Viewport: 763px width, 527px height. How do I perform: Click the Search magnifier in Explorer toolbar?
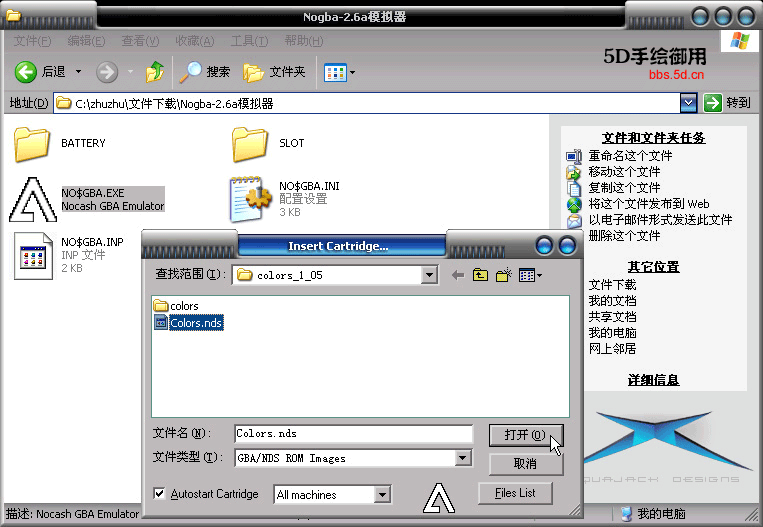pos(190,72)
